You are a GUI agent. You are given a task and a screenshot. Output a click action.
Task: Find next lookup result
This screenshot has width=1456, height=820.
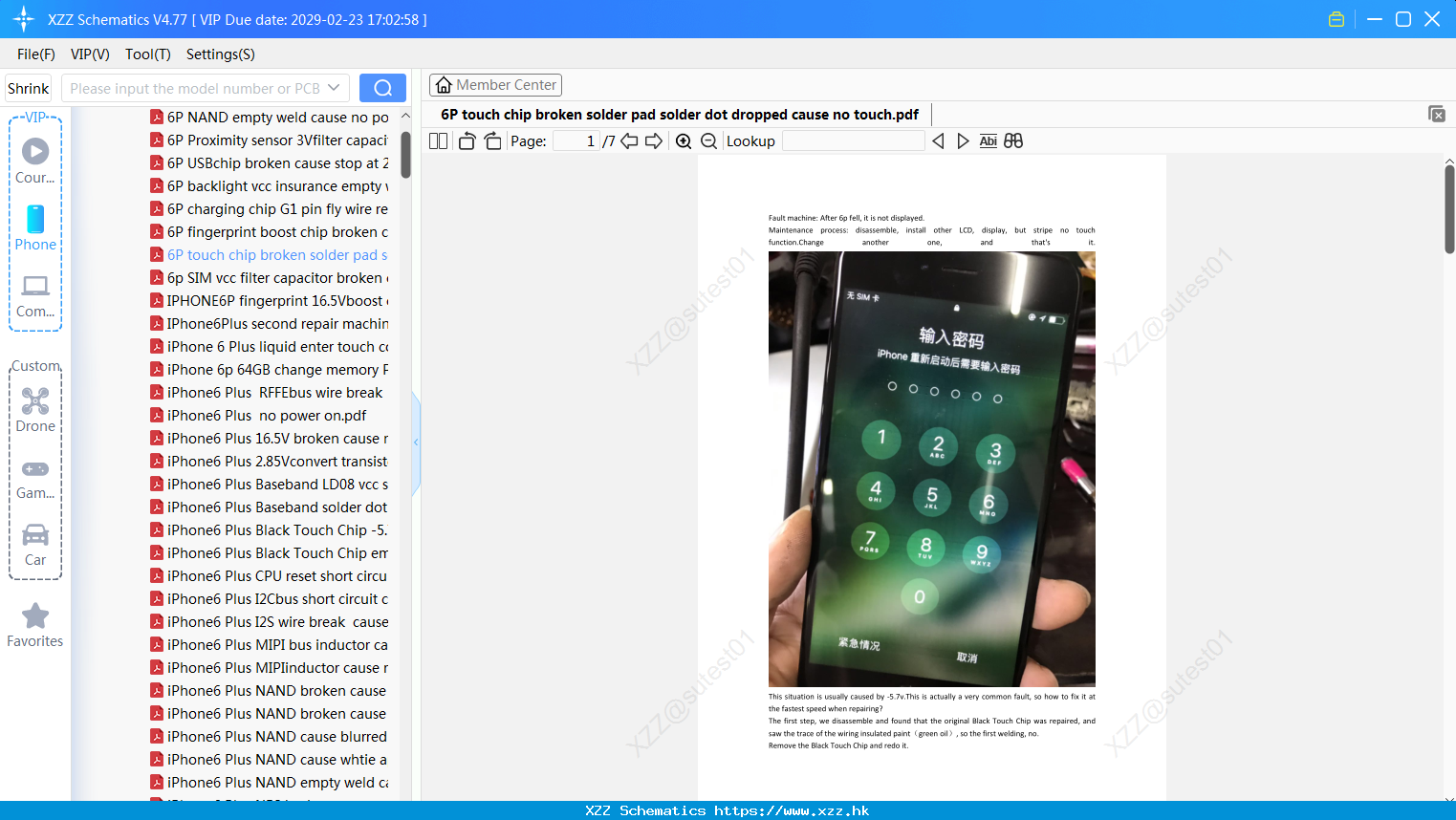tap(963, 141)
